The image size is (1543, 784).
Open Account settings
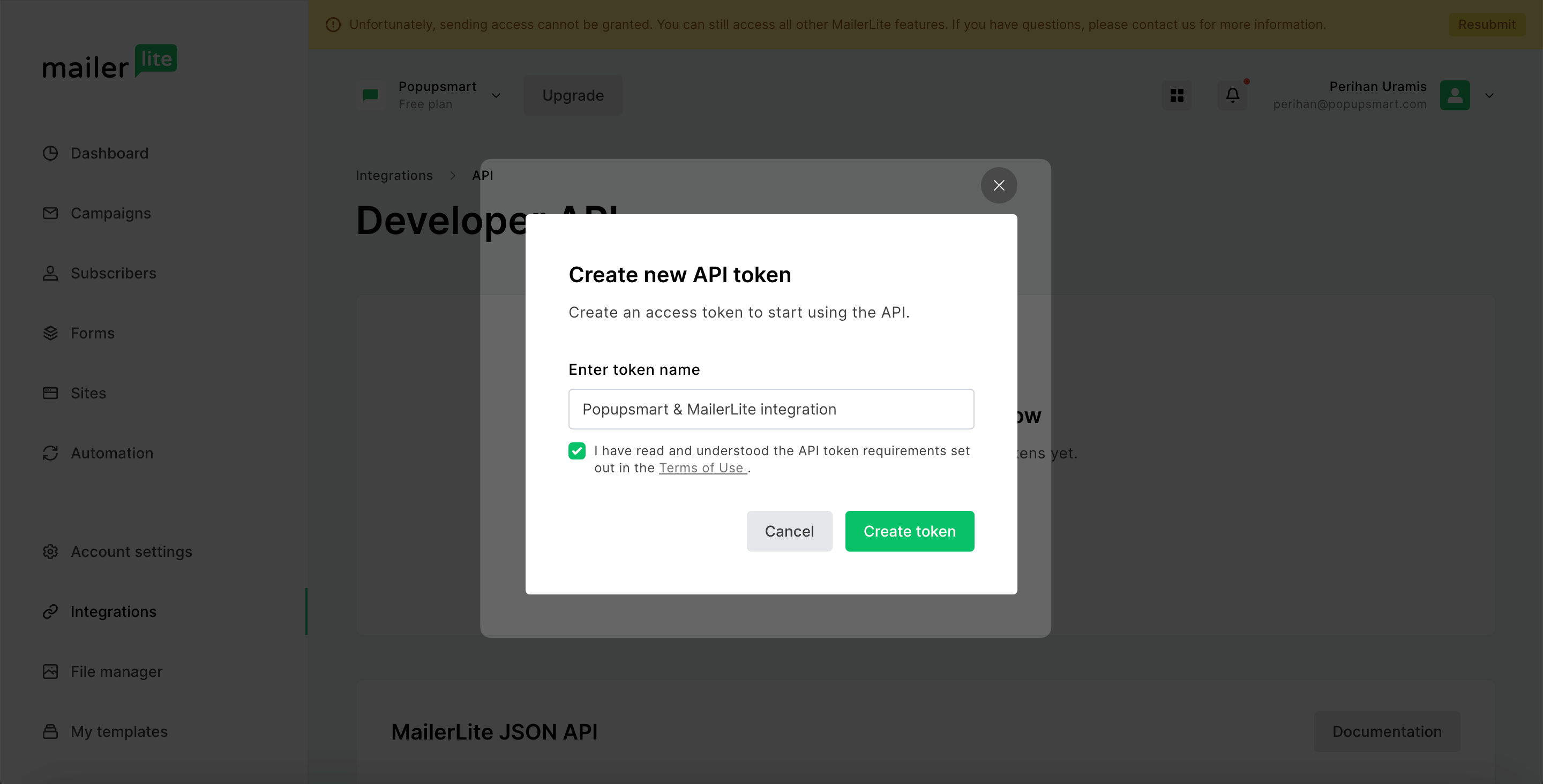[x=131, y=551]
